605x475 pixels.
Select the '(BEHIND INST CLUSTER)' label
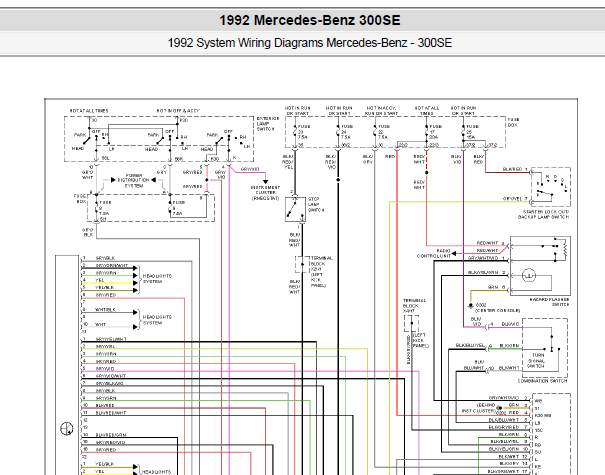pyautogui.click(x=478, y=408)
